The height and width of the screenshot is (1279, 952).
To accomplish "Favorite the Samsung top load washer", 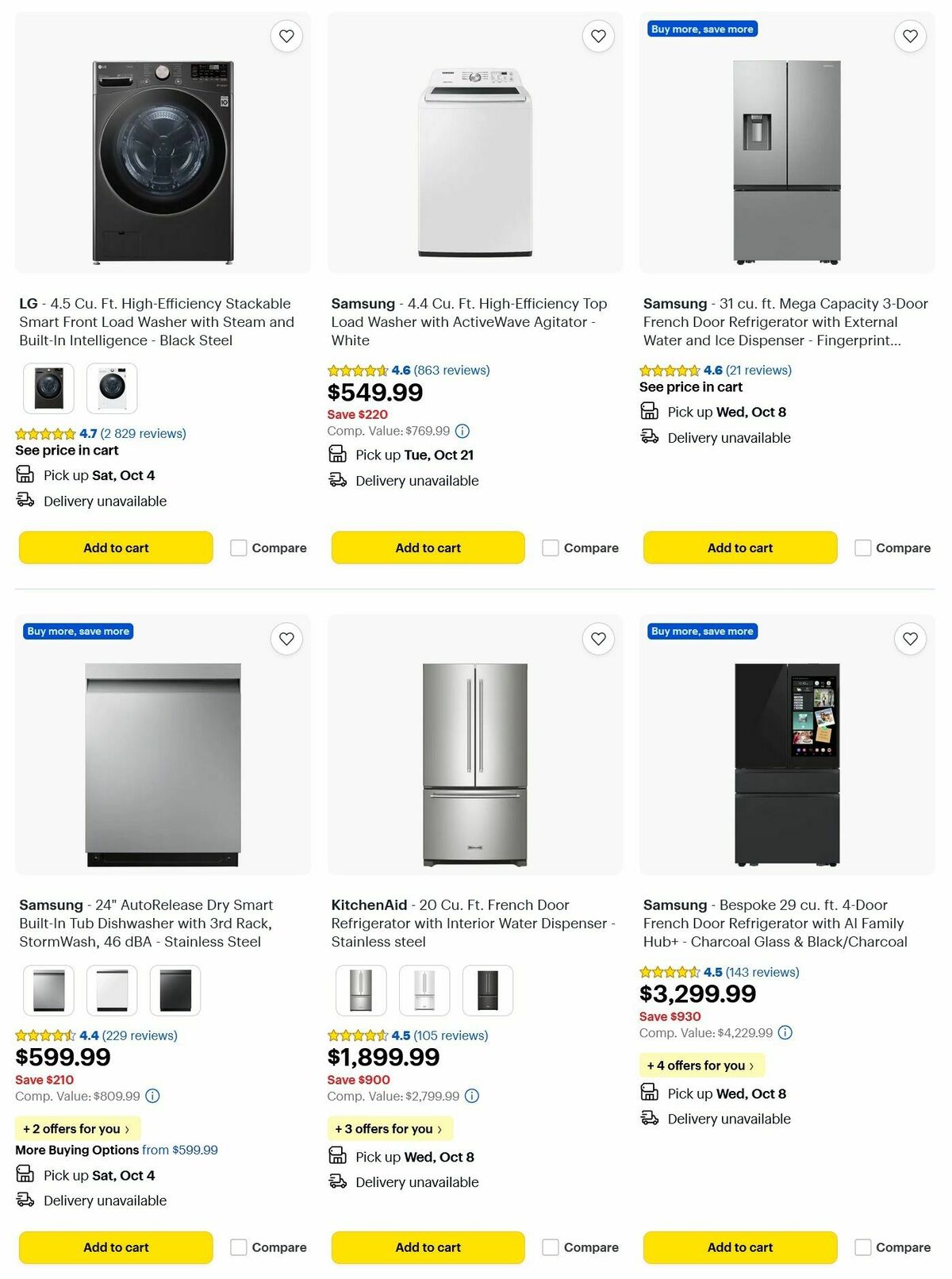I will (x=598, y=36).
